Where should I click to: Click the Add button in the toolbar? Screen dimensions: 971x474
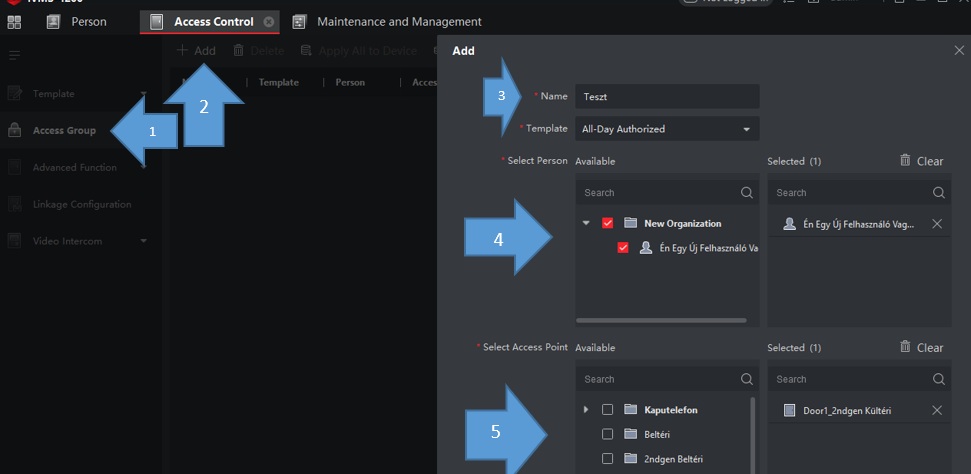tap(196, 51)
